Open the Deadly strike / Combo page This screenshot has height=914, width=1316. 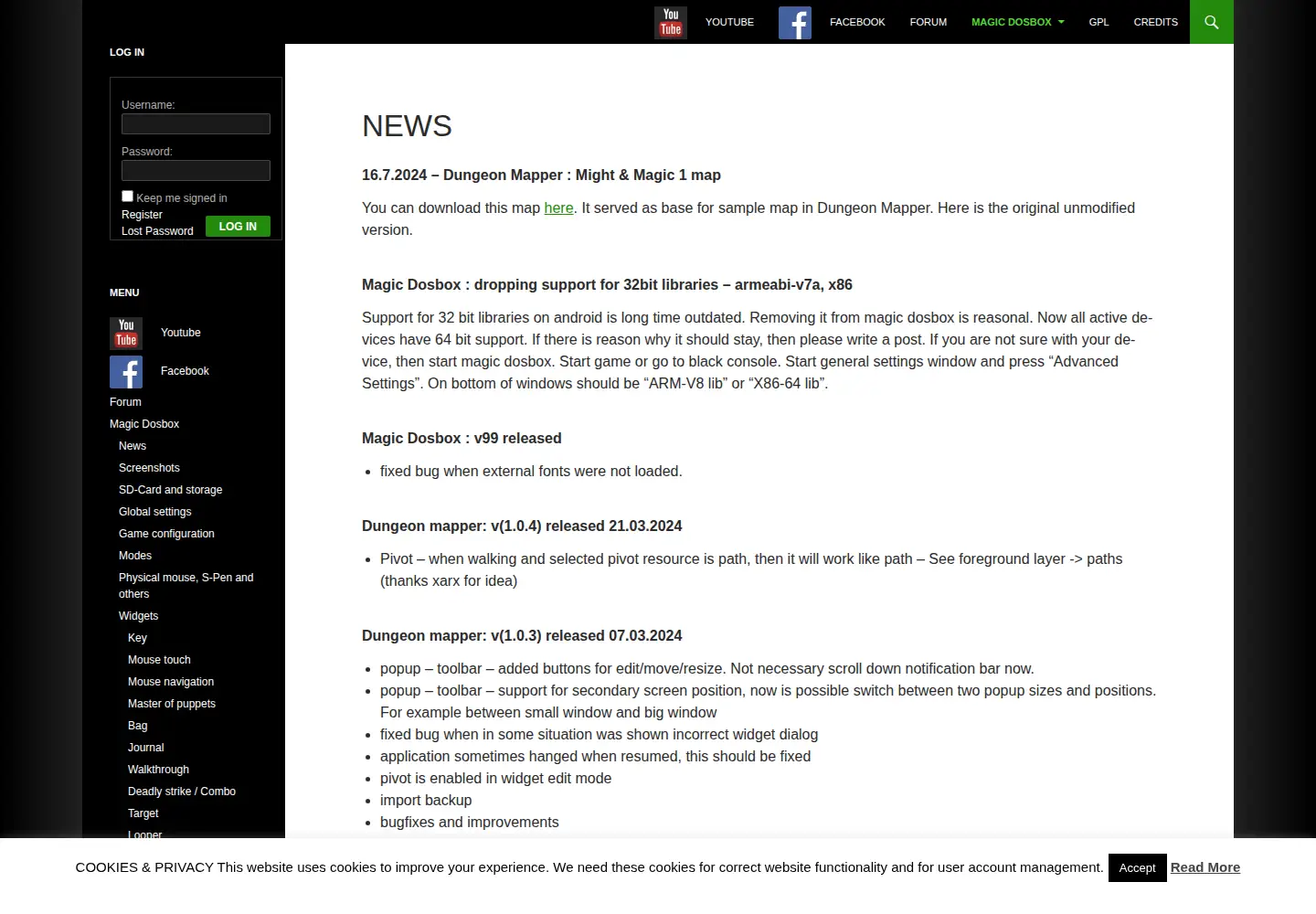[182, 792]
